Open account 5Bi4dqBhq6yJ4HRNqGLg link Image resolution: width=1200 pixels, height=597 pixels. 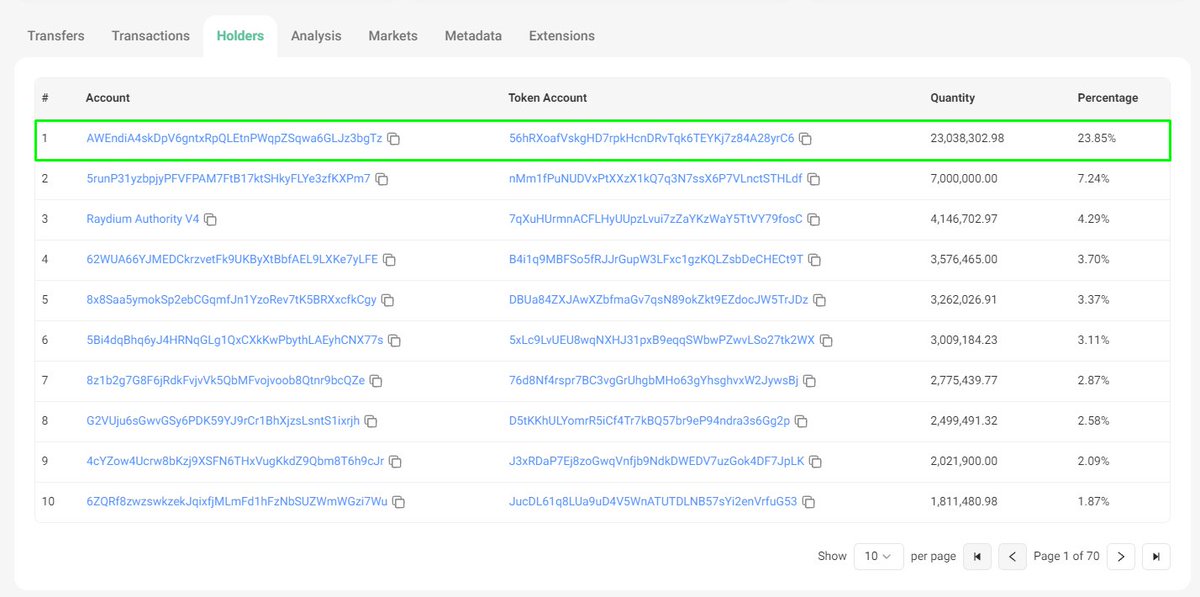(x=235, y=340)
